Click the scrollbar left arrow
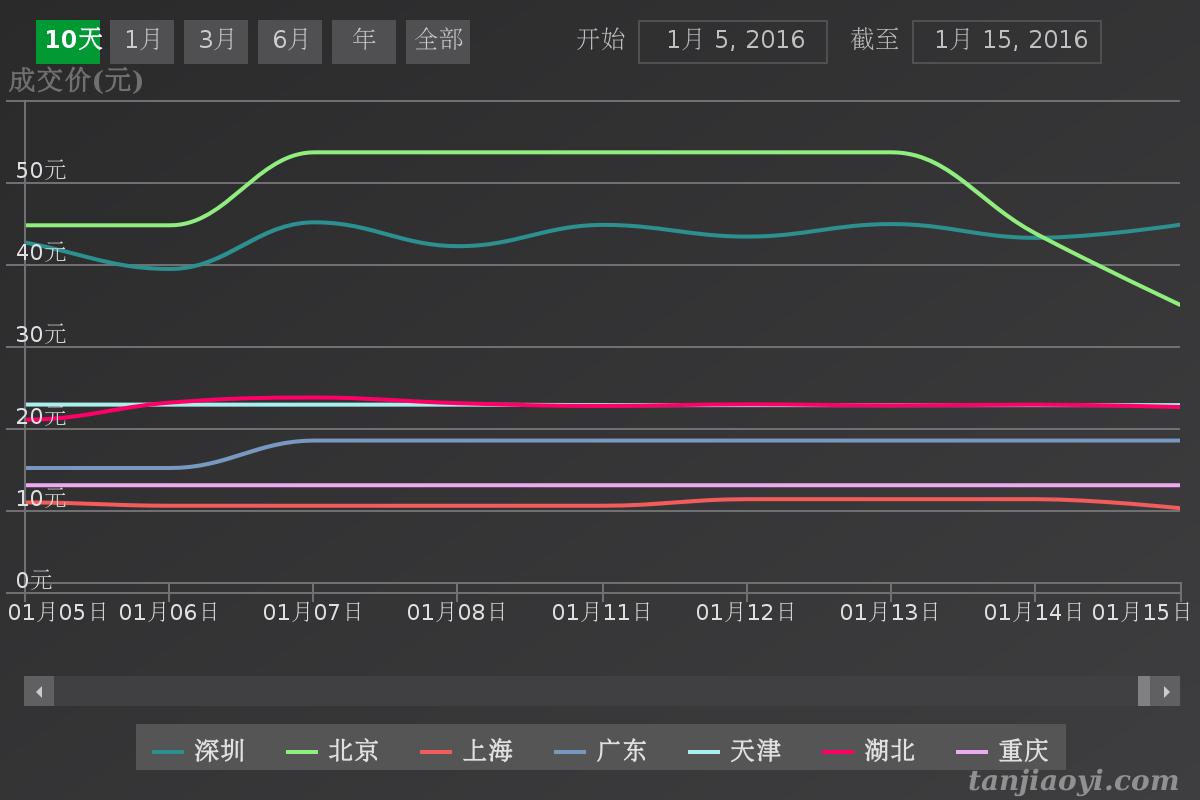Viewport: 1200px width, 800px height. click(x=39, y=691)
